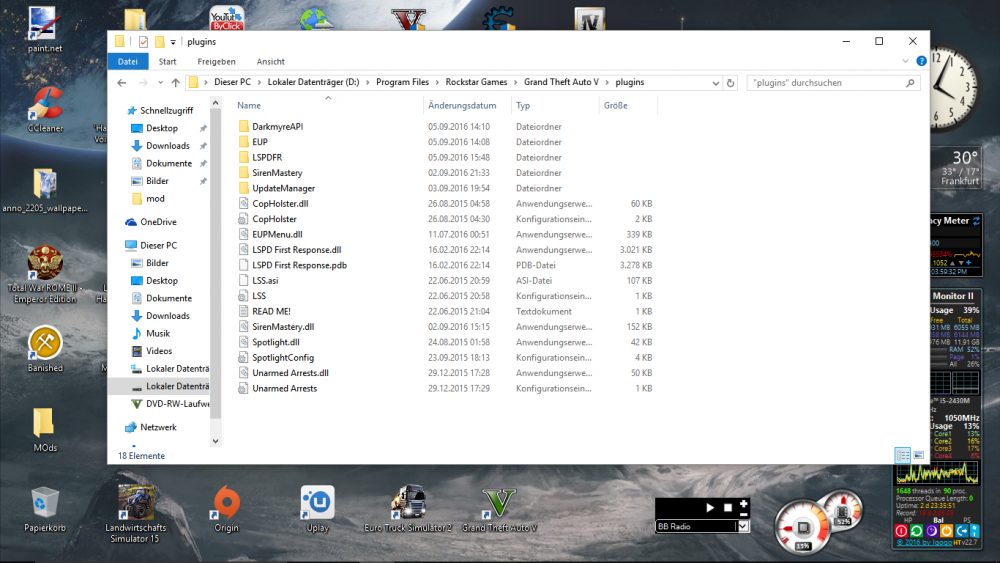Click the search magnifier icon
The image size is (1000, 563).
(x=910, y=83)
